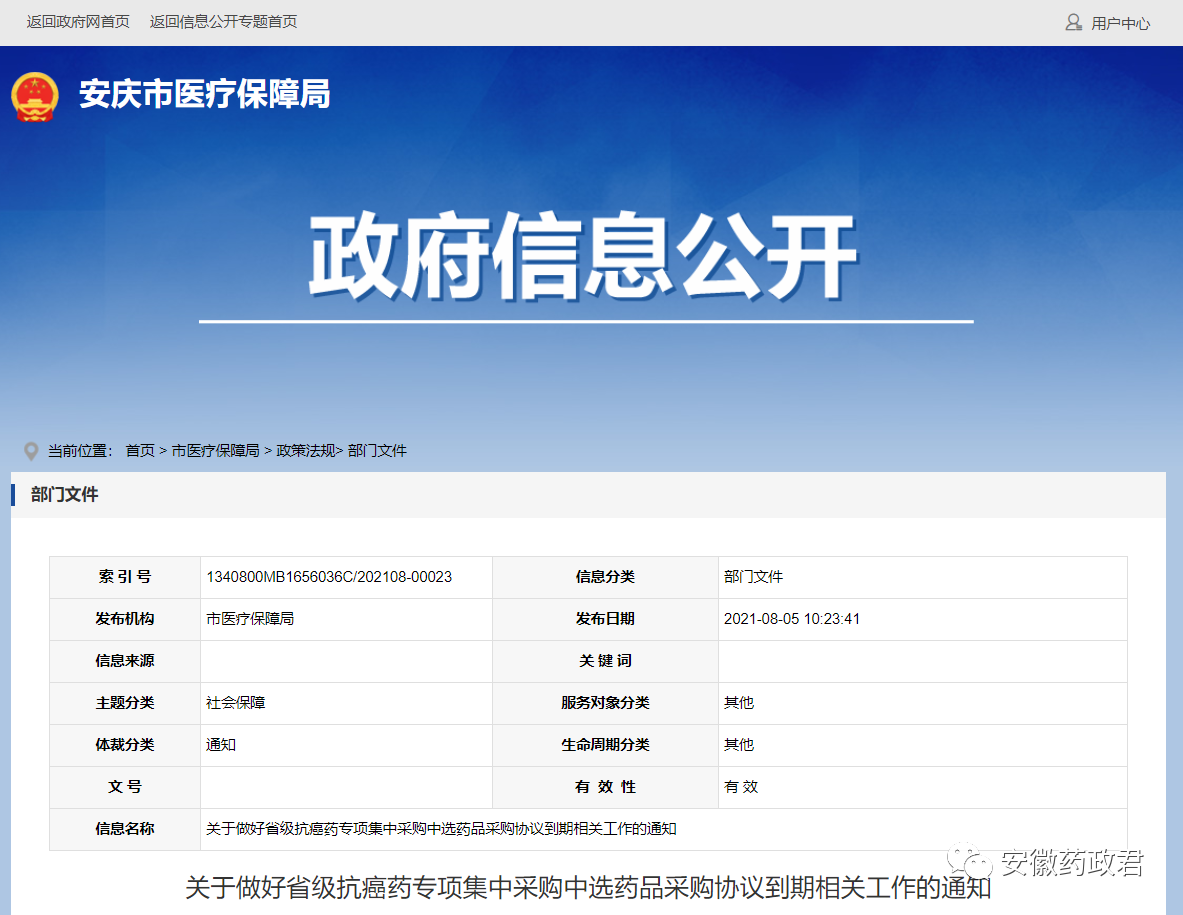The width and height of the screenshot is (1183, 915).
Task: Click the 信息名称 label cell
Action: click(125, 830)
